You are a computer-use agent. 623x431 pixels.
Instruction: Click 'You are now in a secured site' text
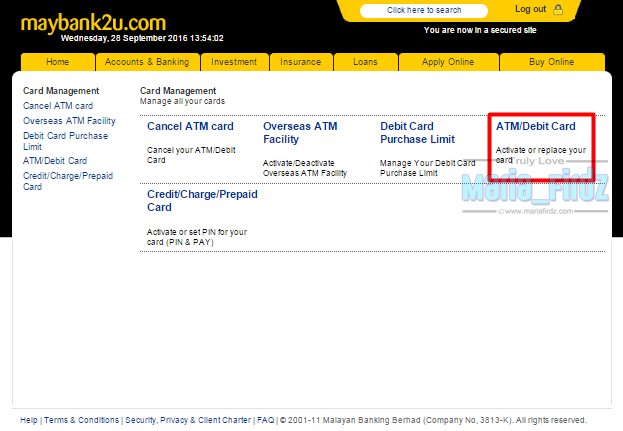(480, 30)
